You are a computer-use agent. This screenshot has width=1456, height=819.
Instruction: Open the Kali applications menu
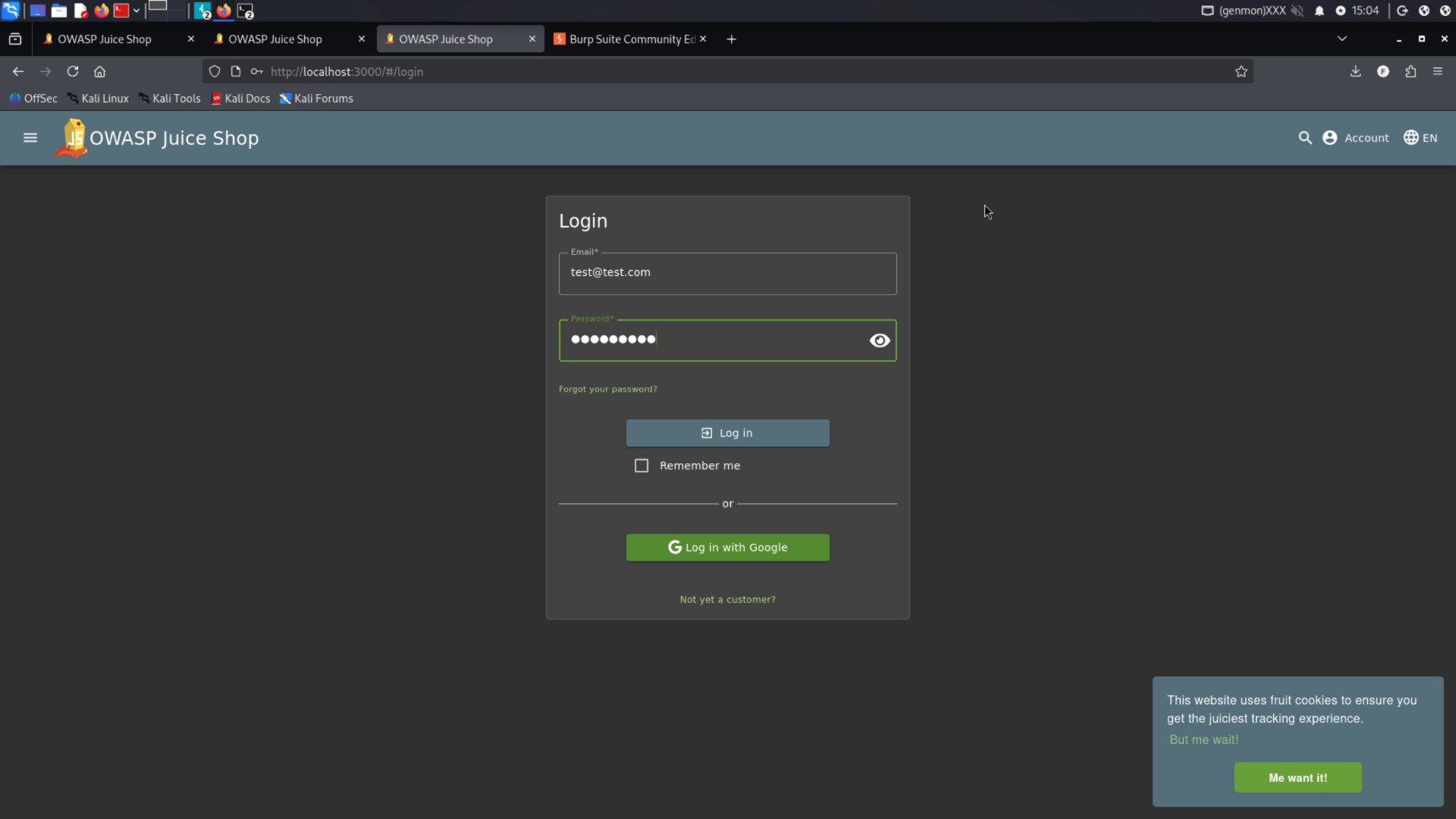(10, 10)
